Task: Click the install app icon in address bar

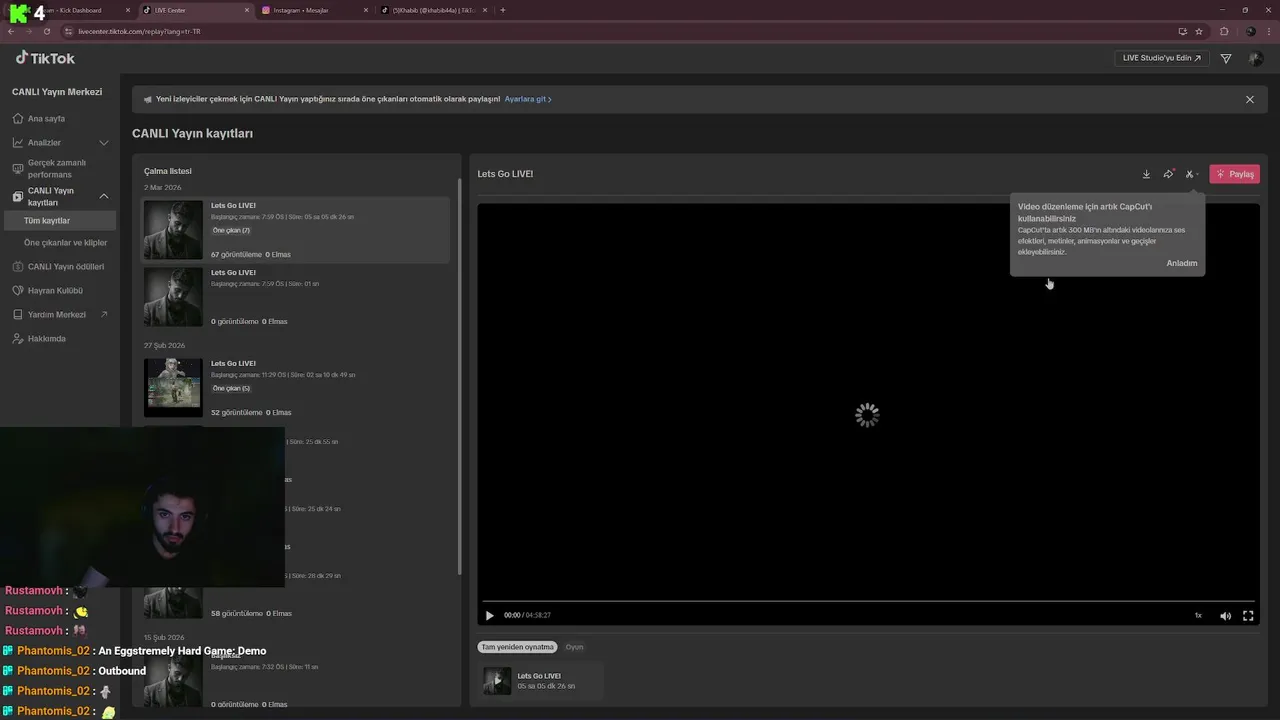Action: (x=1182, y=31)
